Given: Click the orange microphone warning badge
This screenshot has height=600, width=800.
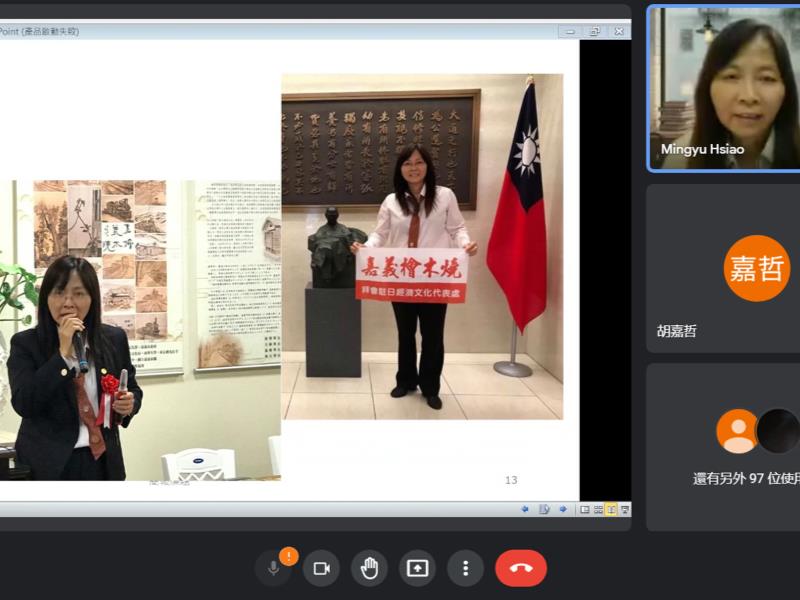Looking at the screenshot, I should tap(289, 556).
